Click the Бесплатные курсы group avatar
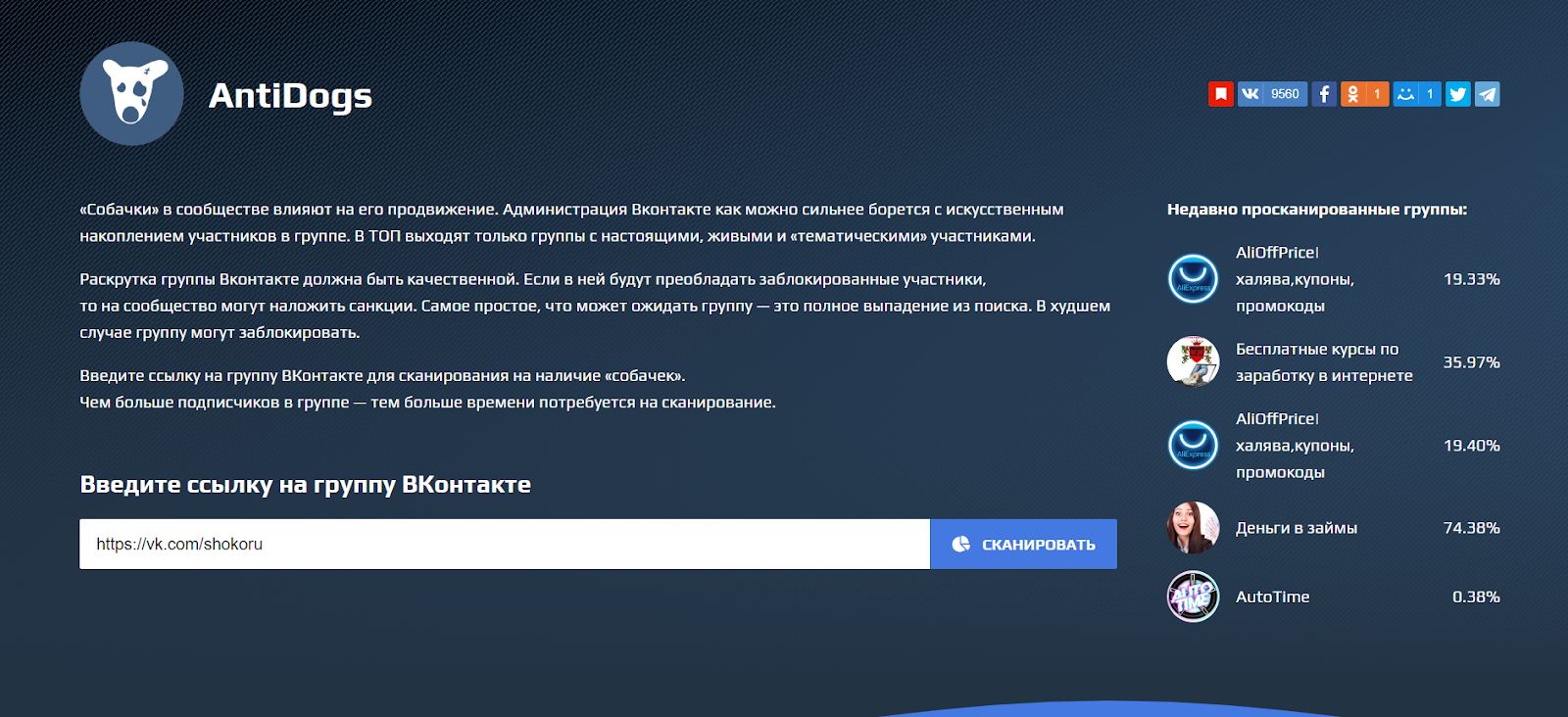 tap(1193, 362)
